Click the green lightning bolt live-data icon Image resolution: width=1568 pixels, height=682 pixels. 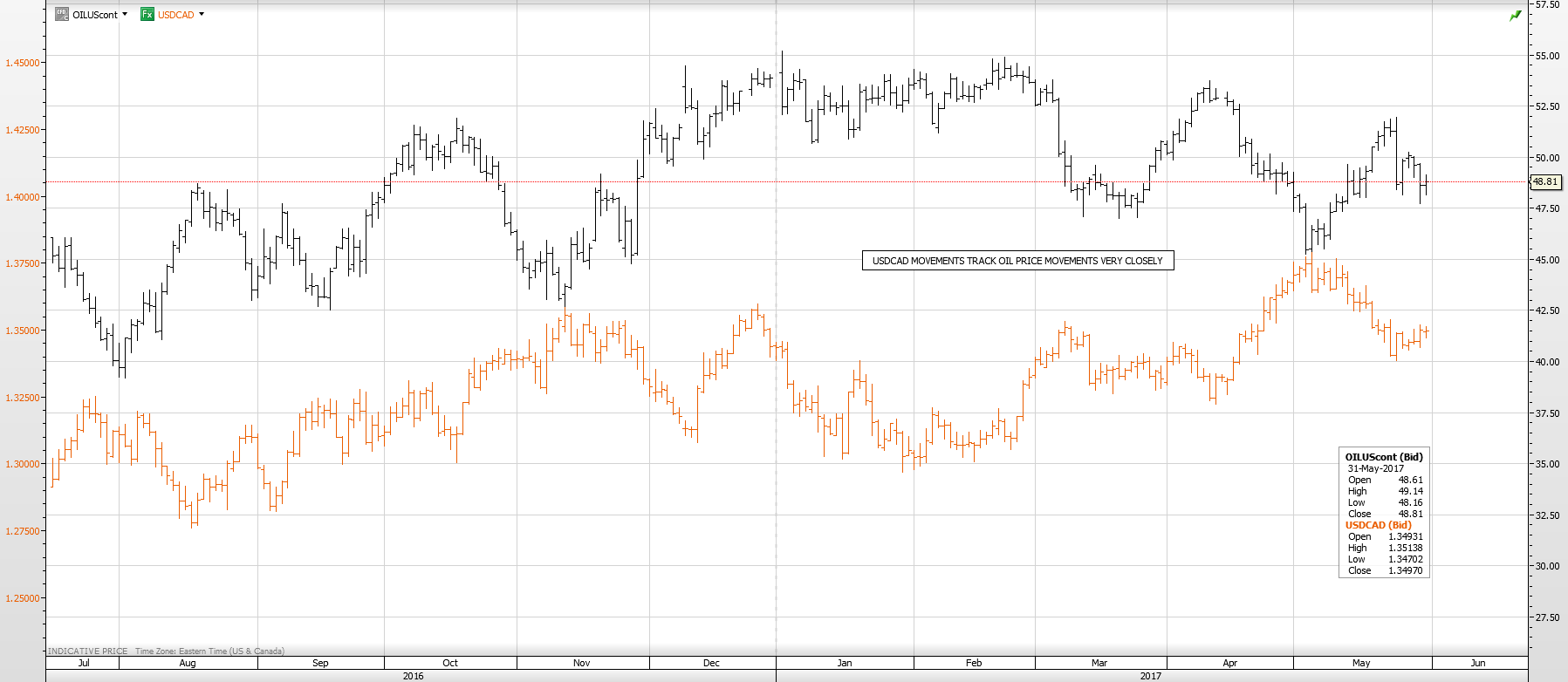click(x=1516, y=16)
